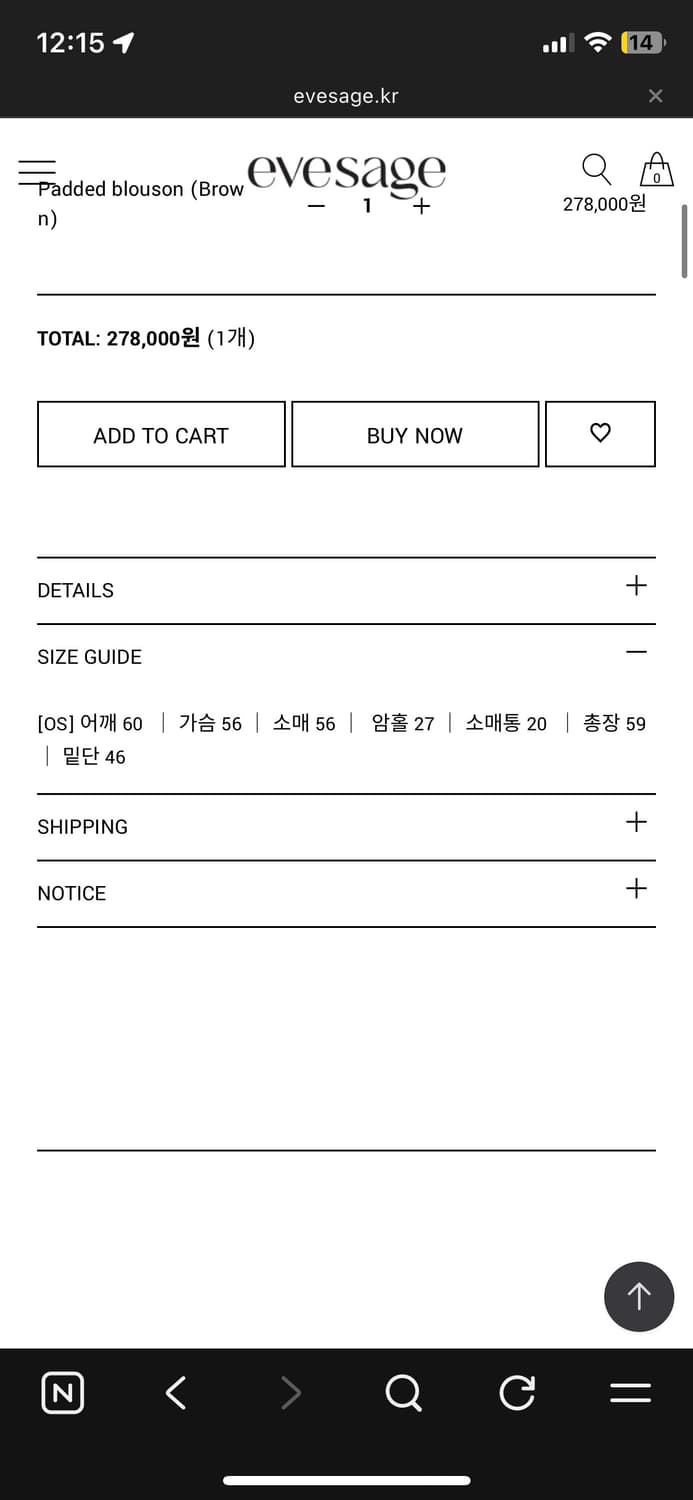Expand the SHIPPING section
Image resolution: width=693 pixels, height=1500 pixels.
[636, 823]
